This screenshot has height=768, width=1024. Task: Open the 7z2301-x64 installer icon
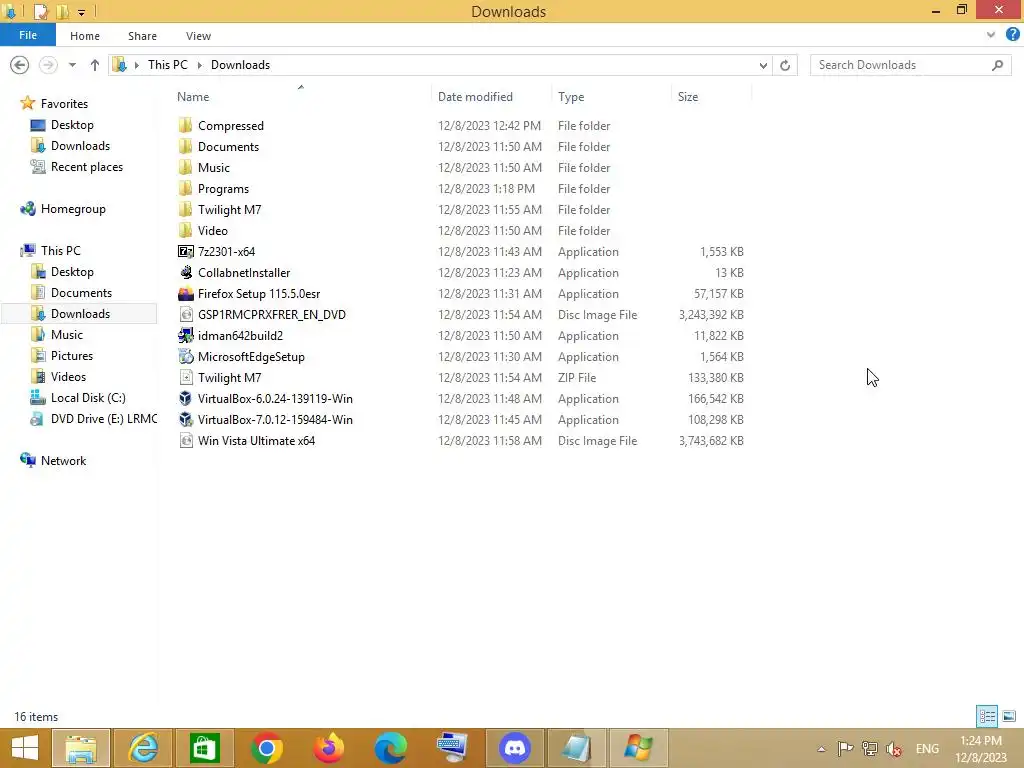[185, 251]
